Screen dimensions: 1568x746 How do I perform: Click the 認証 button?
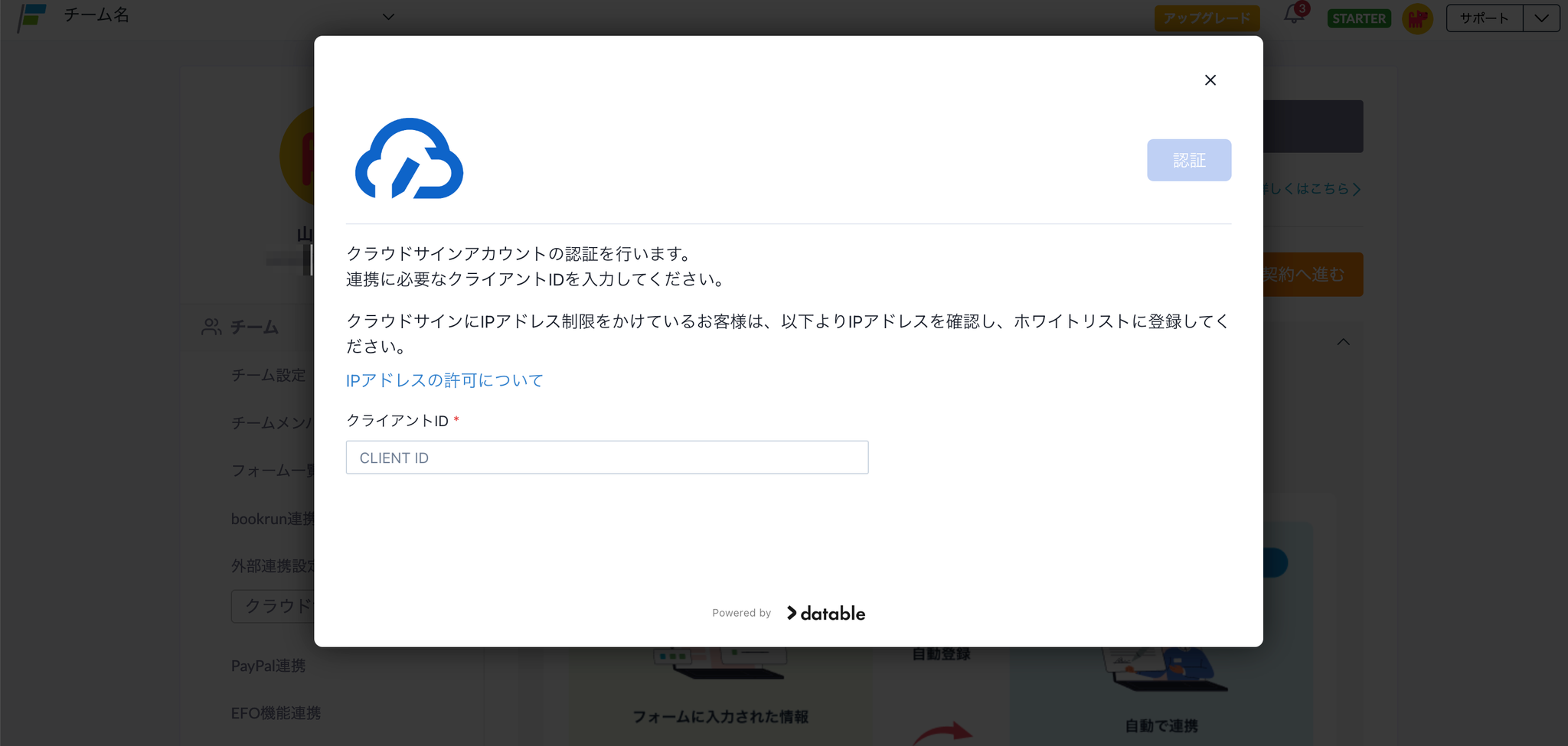click(1189, 160)
